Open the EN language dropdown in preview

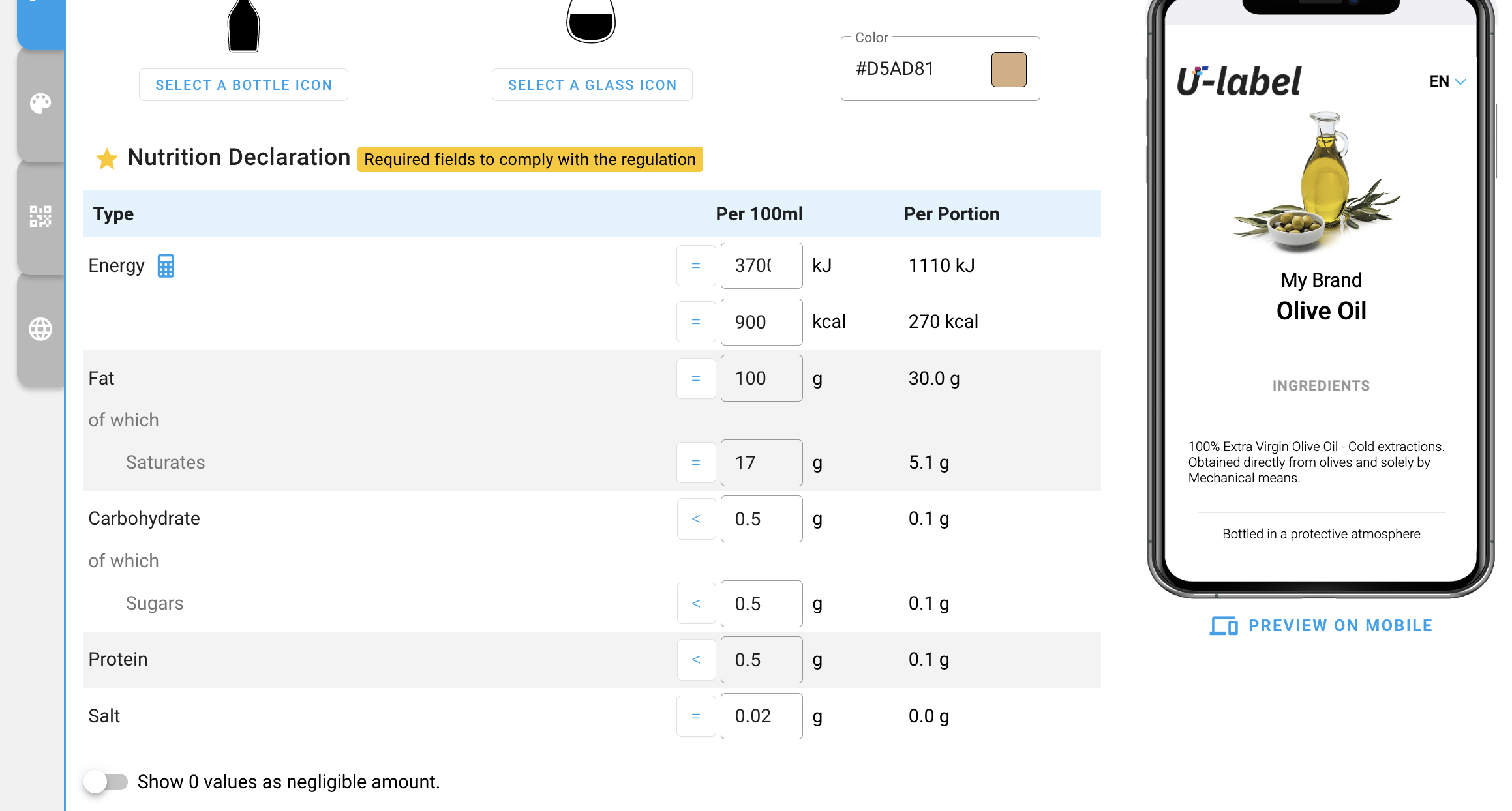tap(1447, 81)
